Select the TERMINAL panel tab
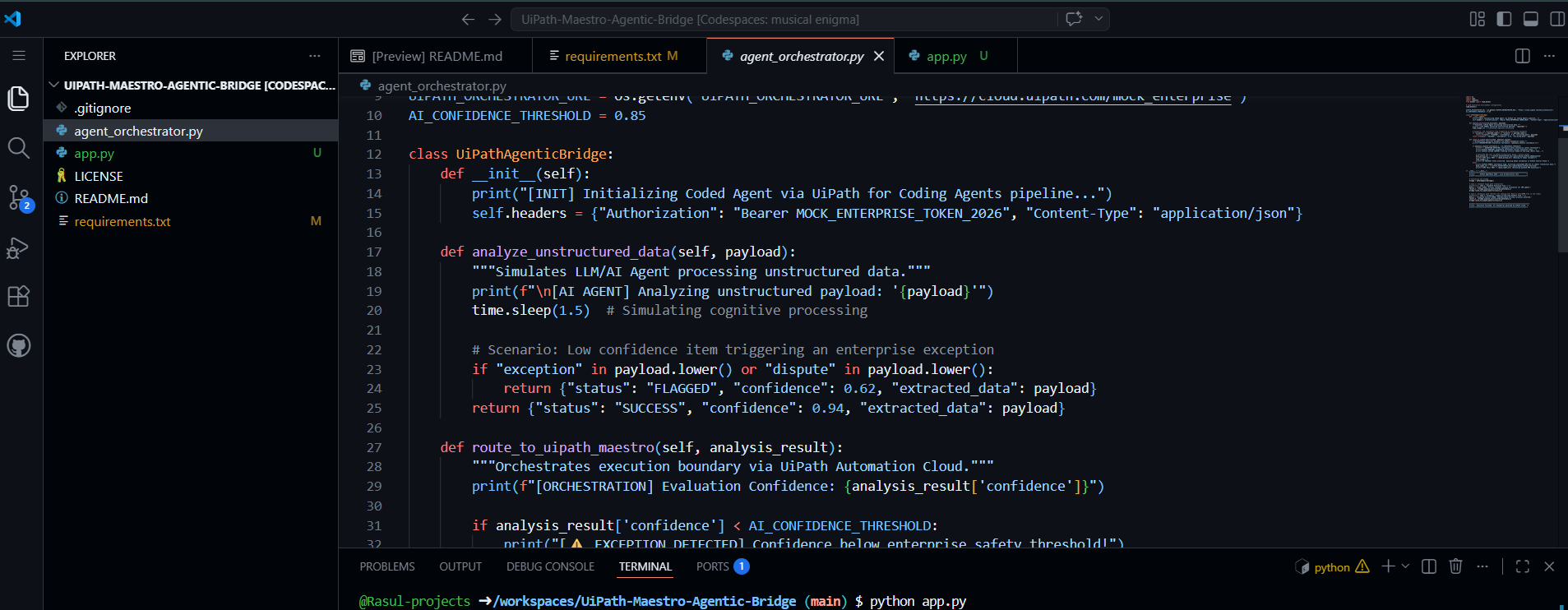 pos(645,566)
